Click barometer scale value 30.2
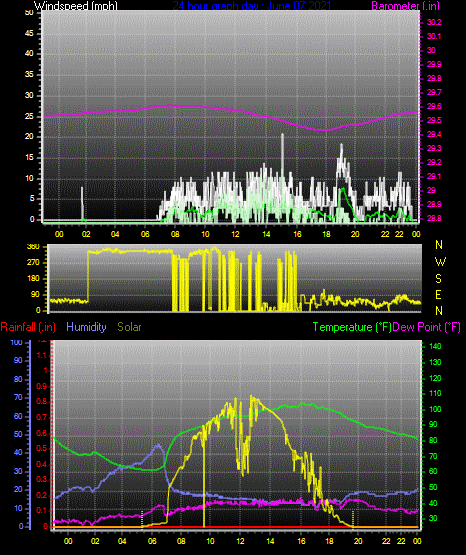The width and height of the screenshot is (466, 555). pyautogui.click(x=434, y=22)
